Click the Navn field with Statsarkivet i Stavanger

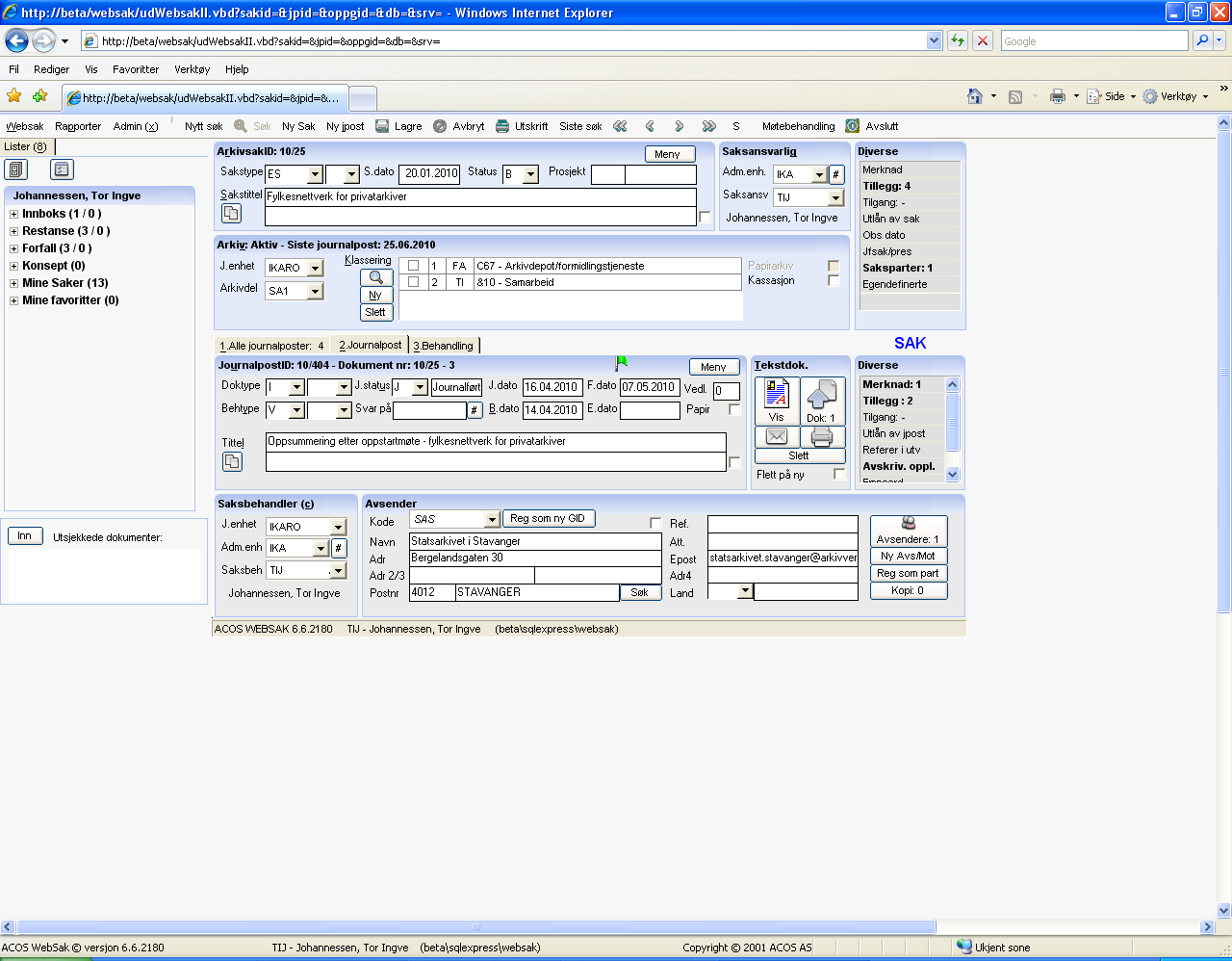pos(535,541)
